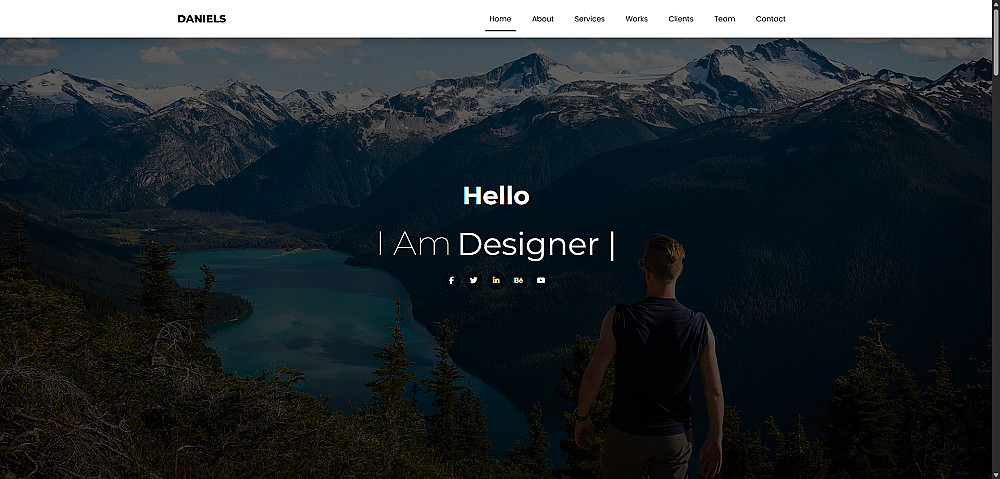Image resolution: width=1000 pixels, height=479 pixels.
Task: Open the Behance social icon
Action: [518, 280]
